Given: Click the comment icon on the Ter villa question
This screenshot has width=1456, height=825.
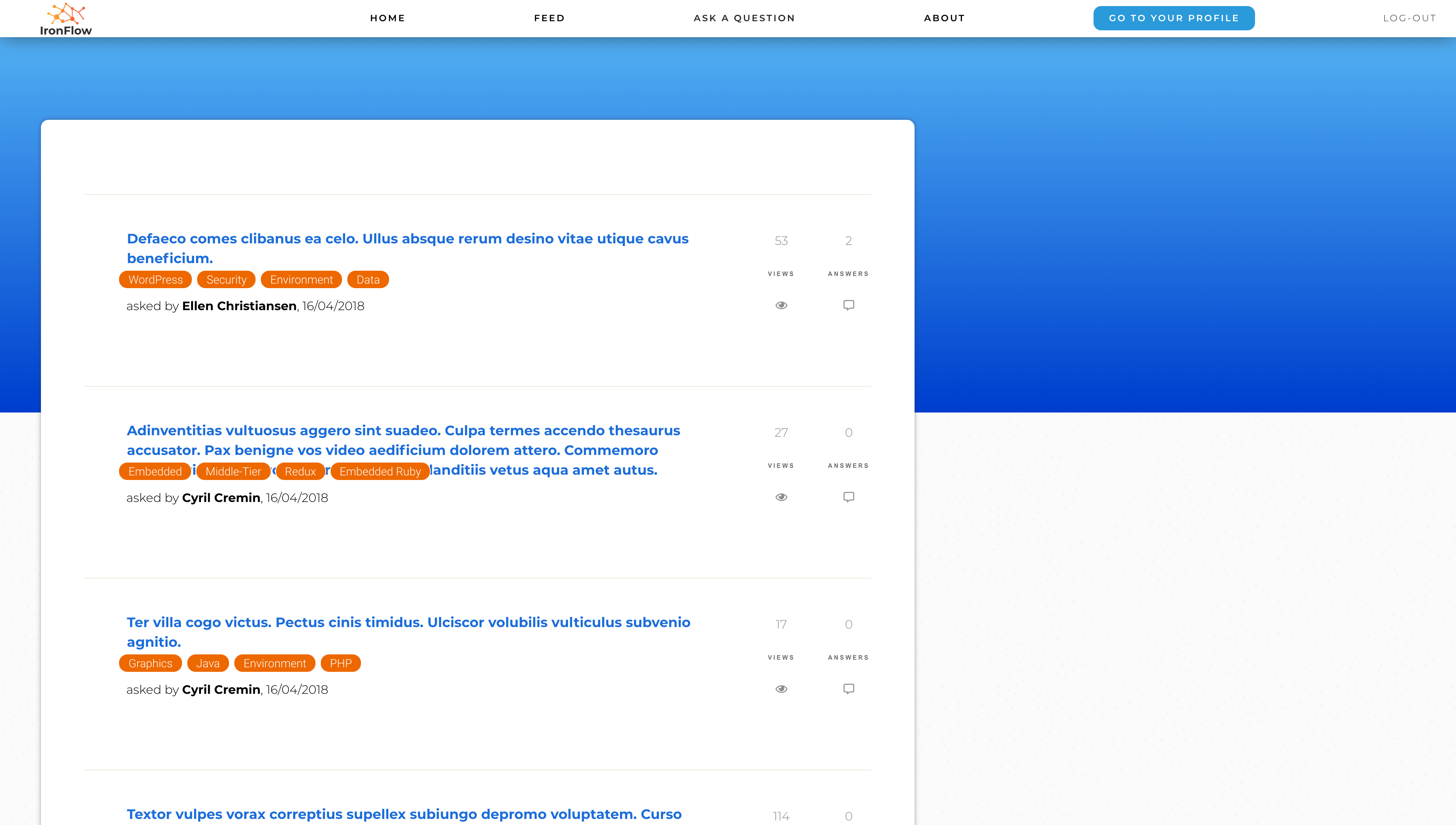Looking at the screenshot, I should tap(848, 689).
